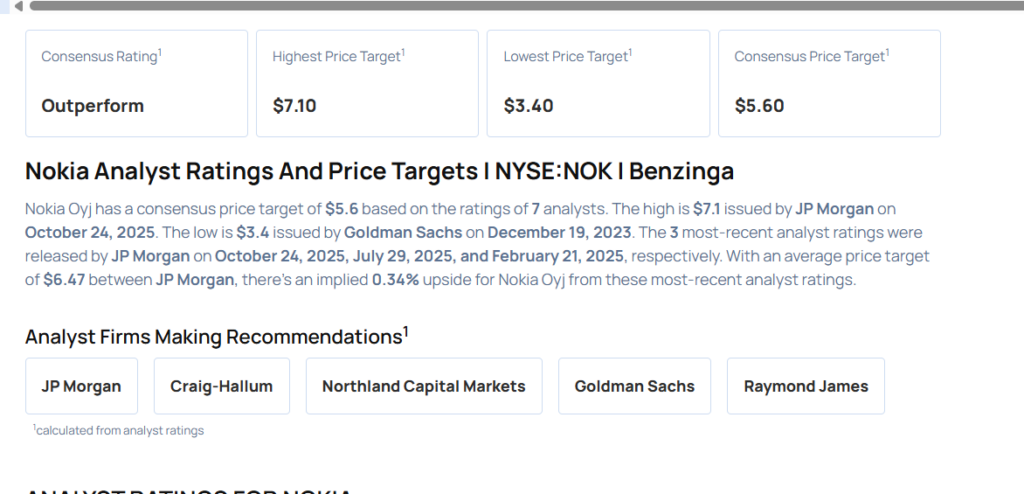
Task: Click the bold 0.34% upside figure
Action: (x=394, y=280)
